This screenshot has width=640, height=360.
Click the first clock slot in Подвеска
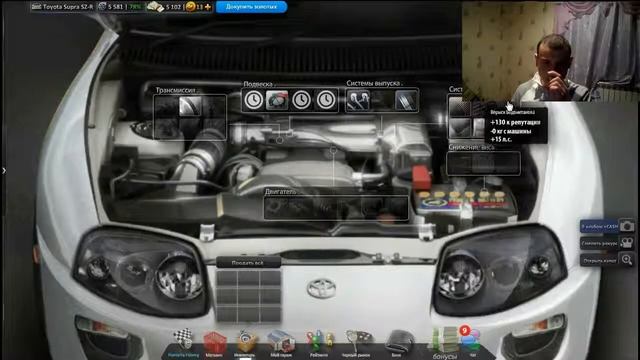point(253,100)
